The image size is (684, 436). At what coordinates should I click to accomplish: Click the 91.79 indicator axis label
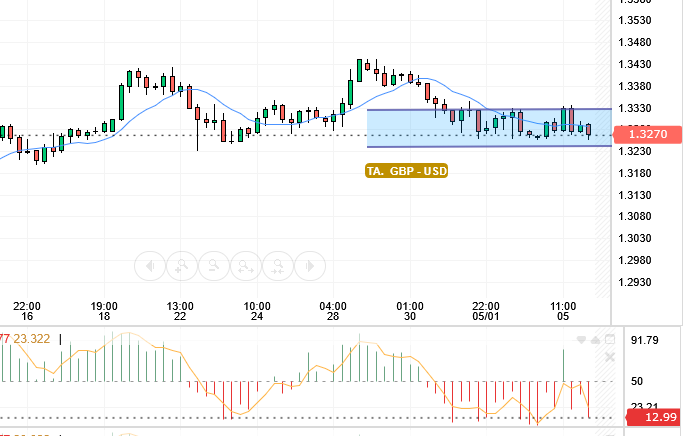click(645, 340)
